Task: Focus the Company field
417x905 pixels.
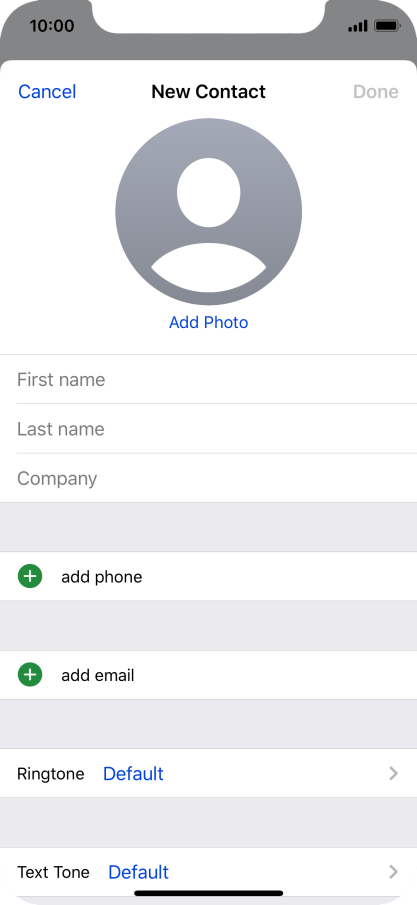Action: pyautogui.click(x=217, y=478)
